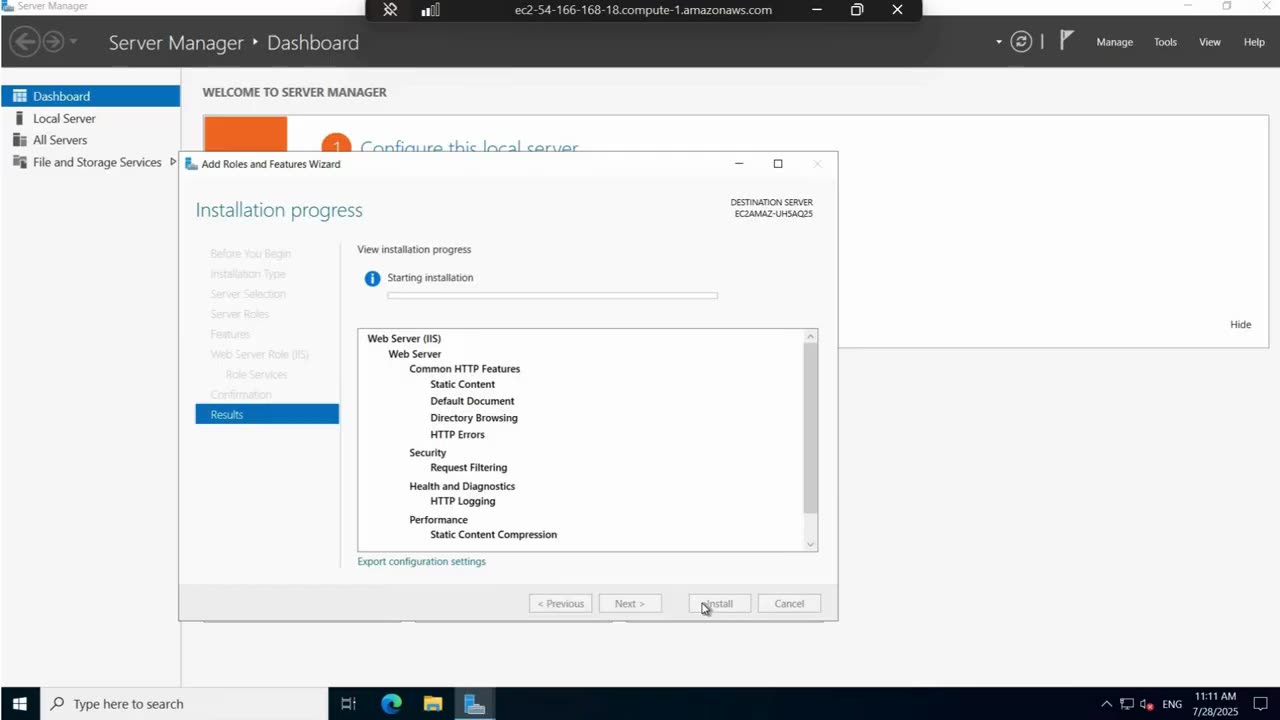1280x720 pixels.
Task: Click the remote session signal strength icon
Action: pyautogui.click(x=430, y=10)
